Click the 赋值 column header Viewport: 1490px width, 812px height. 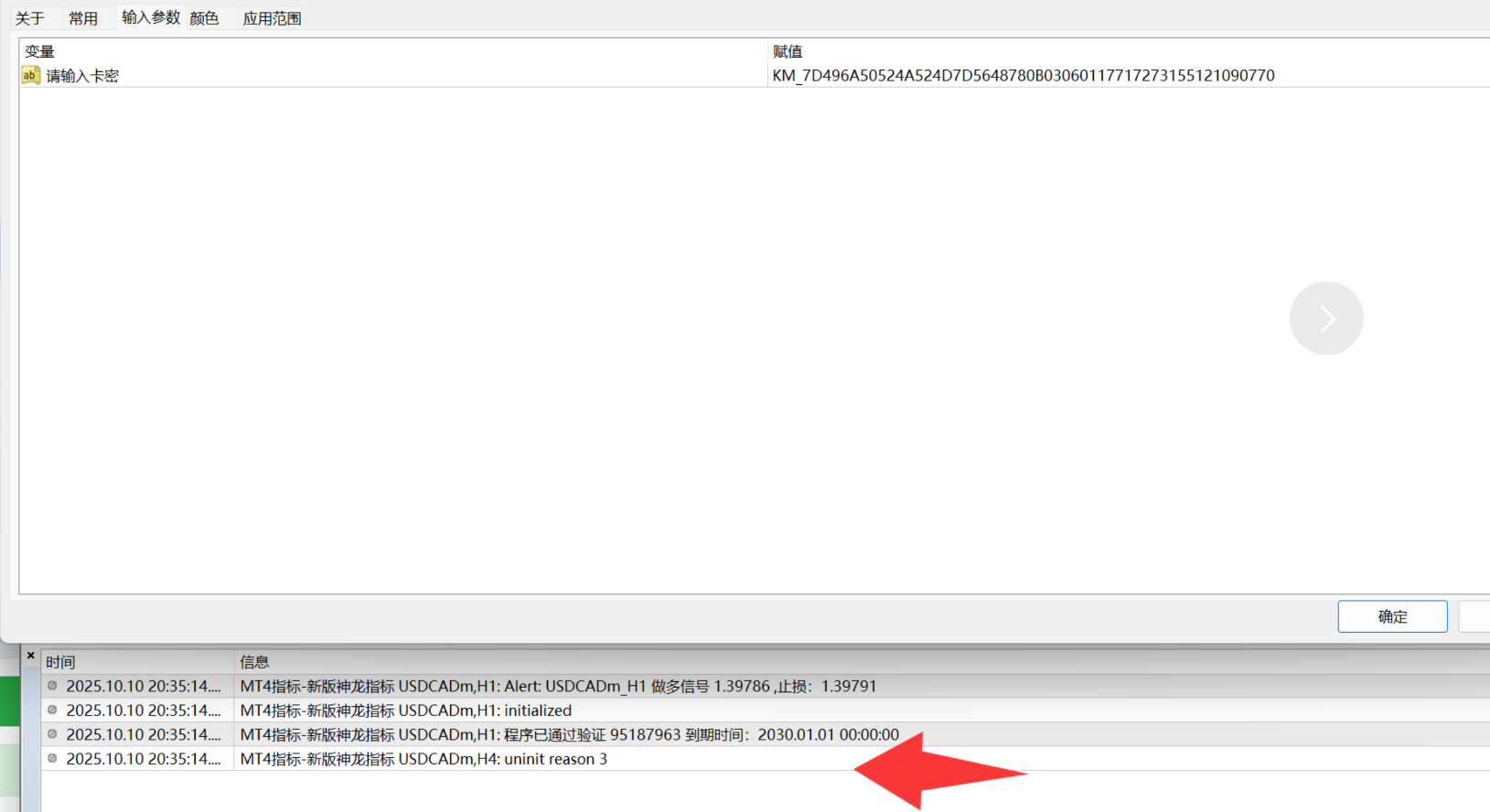(x=788, y=52)
